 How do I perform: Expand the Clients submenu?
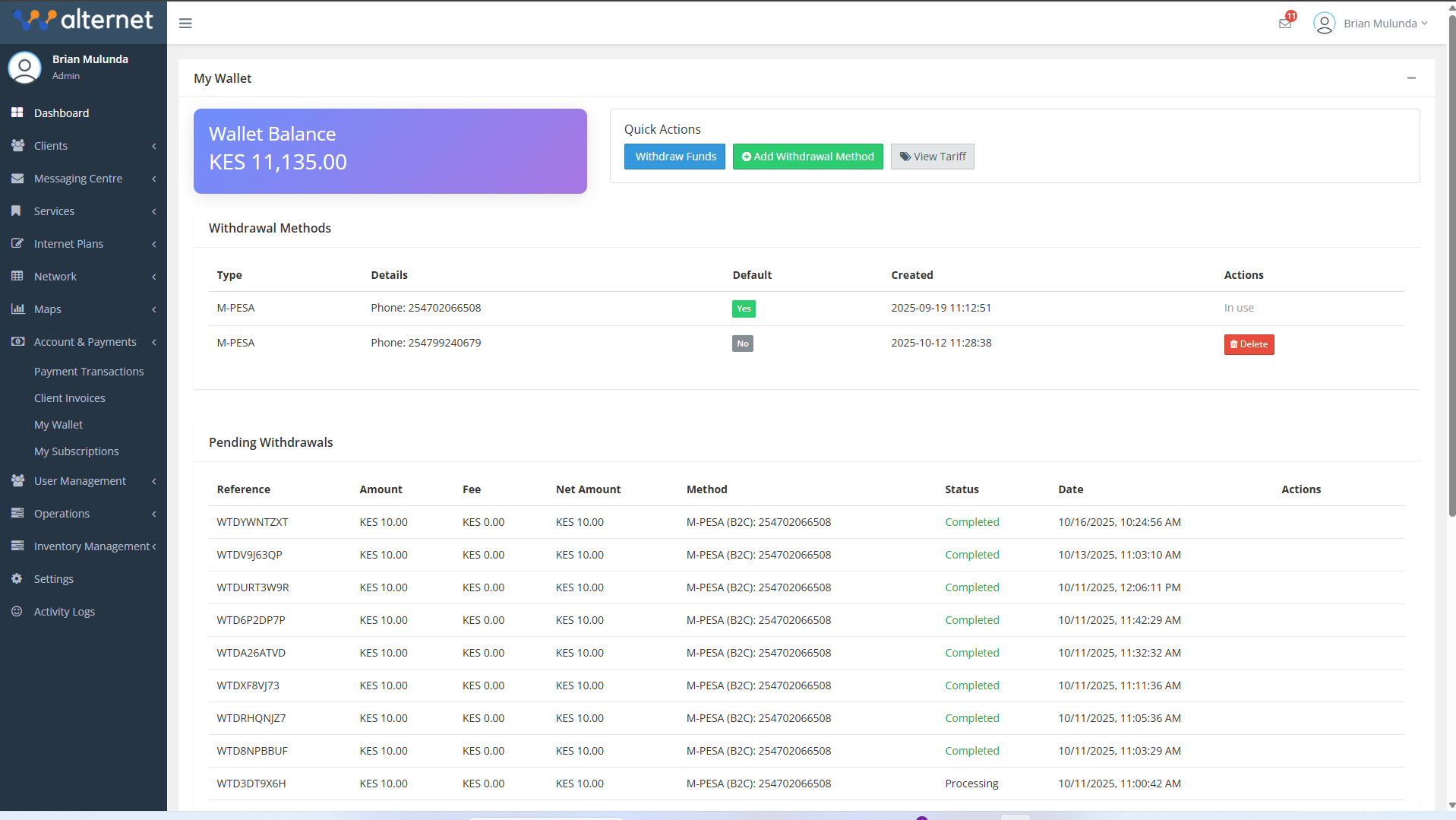click(x=84, y=146)
